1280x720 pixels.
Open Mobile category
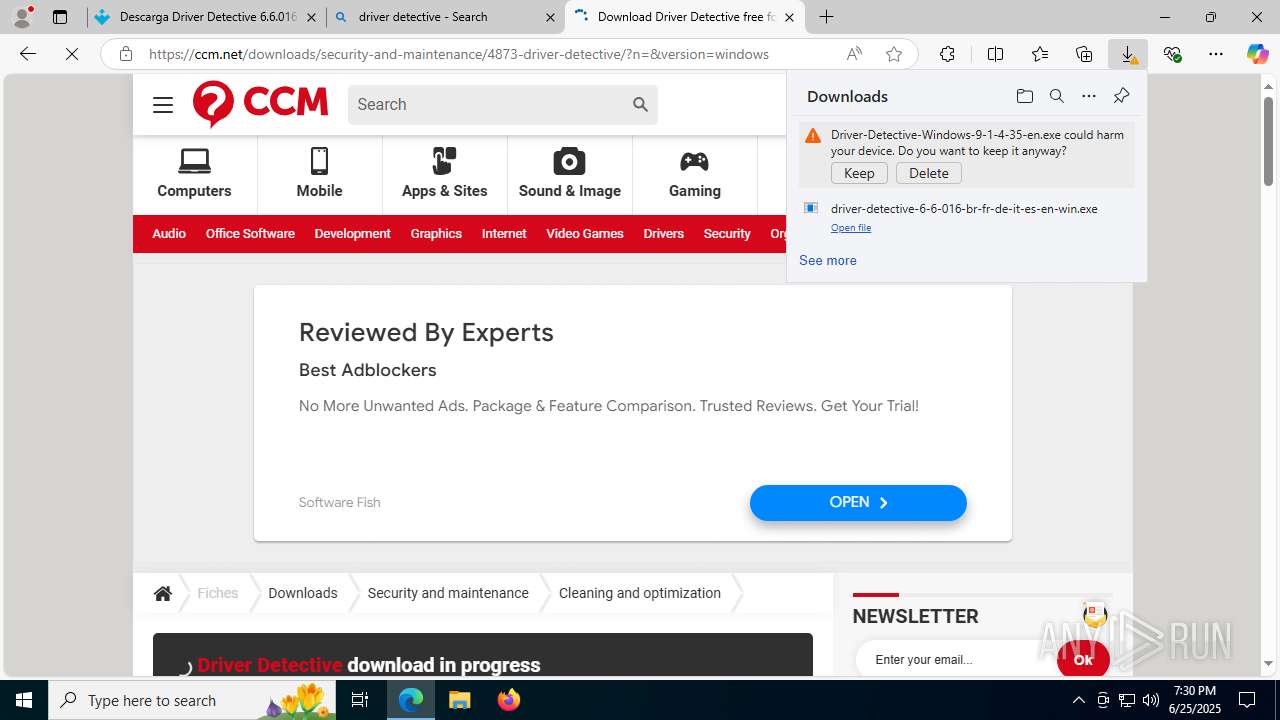(x=319, y=174)
